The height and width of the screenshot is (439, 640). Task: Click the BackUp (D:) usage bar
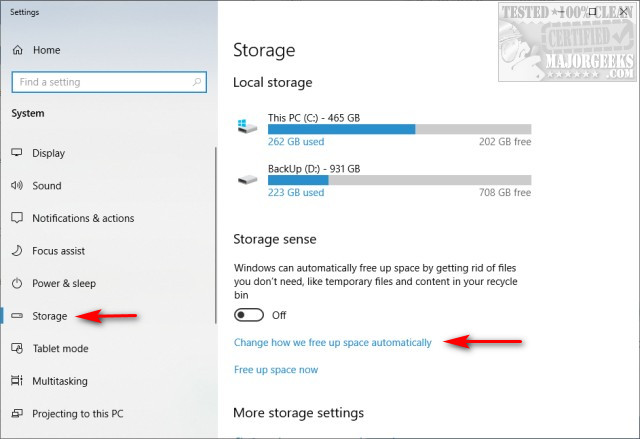coord(400,181)
